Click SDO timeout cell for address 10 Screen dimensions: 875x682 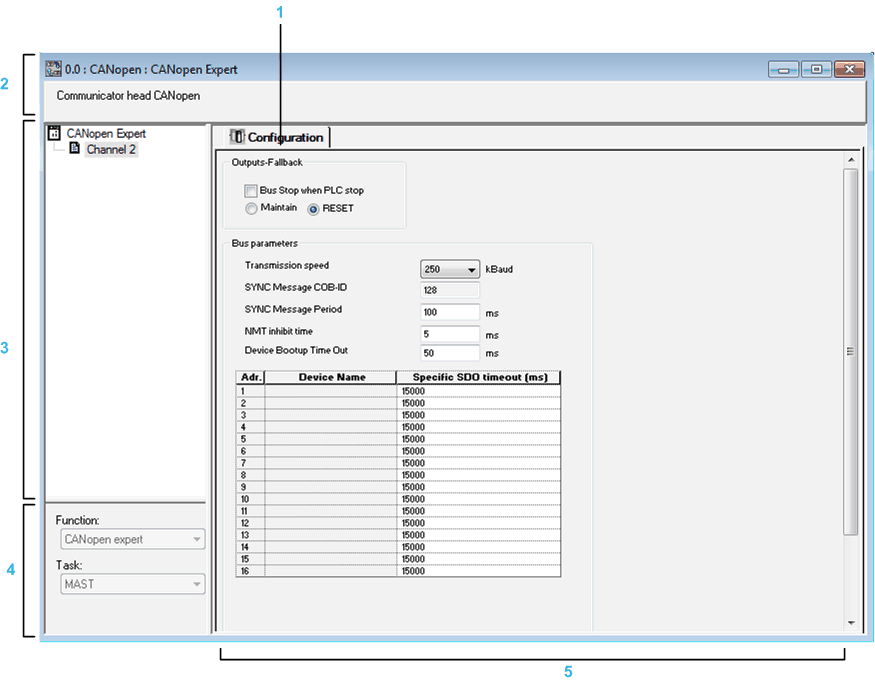(x=479, y=499)
